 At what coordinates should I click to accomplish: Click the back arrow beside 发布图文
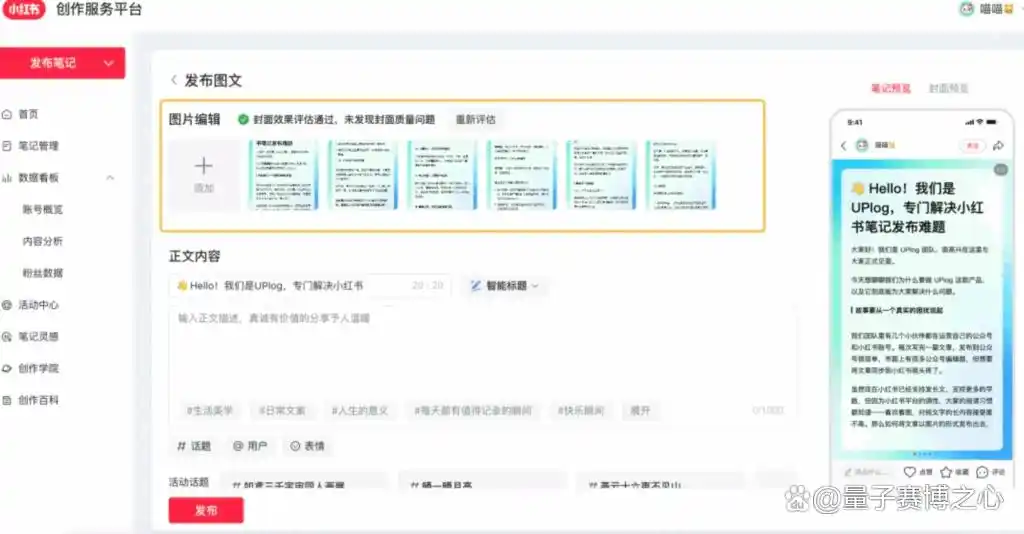pos(173,81)
